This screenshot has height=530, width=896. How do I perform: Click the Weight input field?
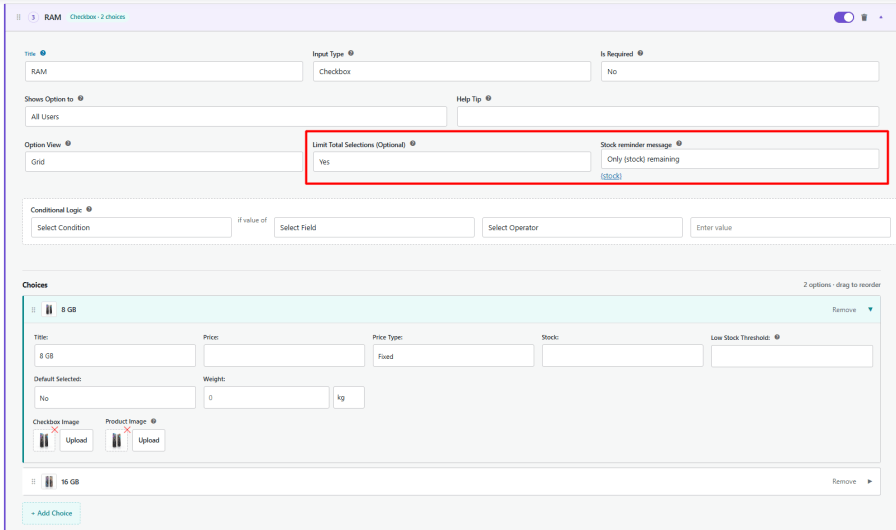(x=266, y=398)
